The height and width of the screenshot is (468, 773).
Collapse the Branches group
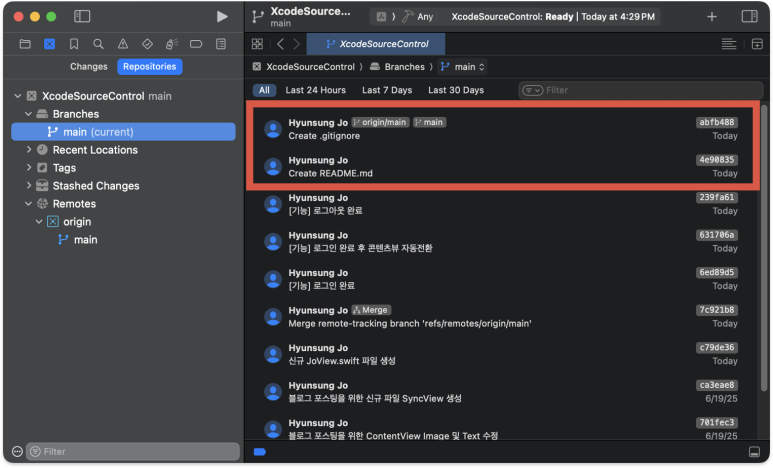29,114
